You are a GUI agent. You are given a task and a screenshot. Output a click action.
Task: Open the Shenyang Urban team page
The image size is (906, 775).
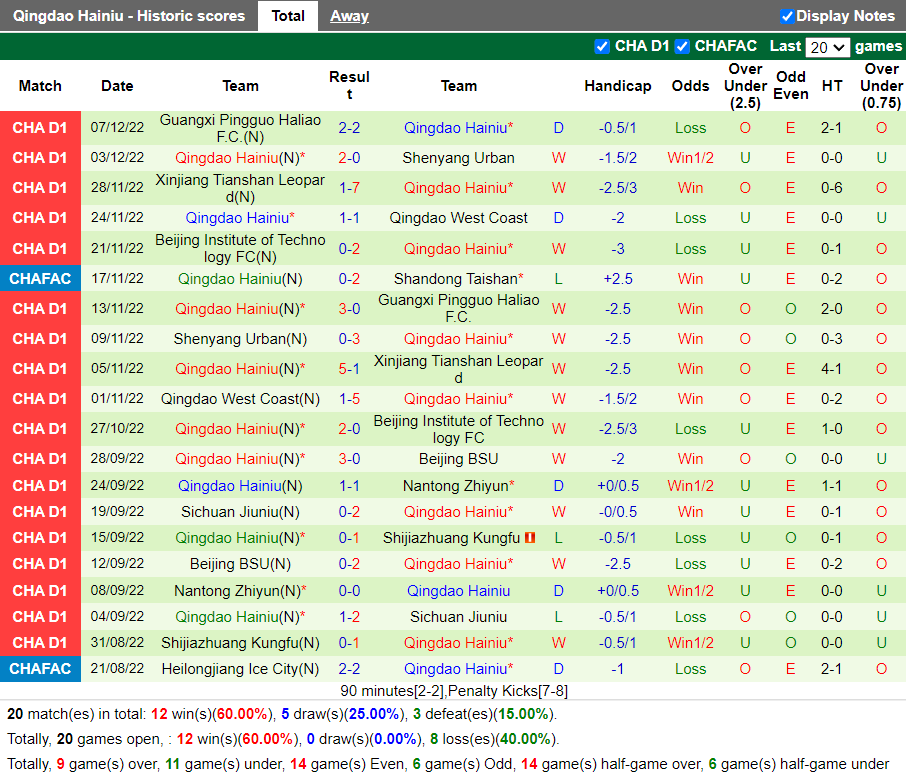tap(459, 157)
